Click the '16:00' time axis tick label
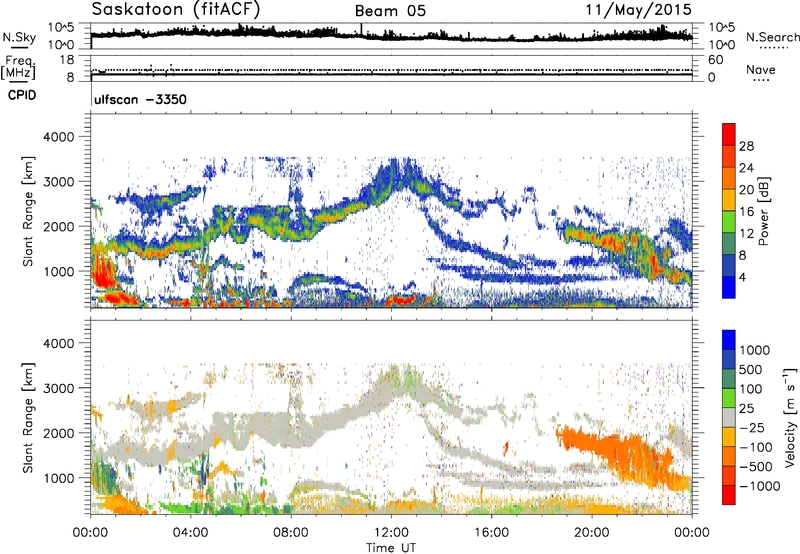This screenshot has width=800, height=554. click(x=492, y=533)
